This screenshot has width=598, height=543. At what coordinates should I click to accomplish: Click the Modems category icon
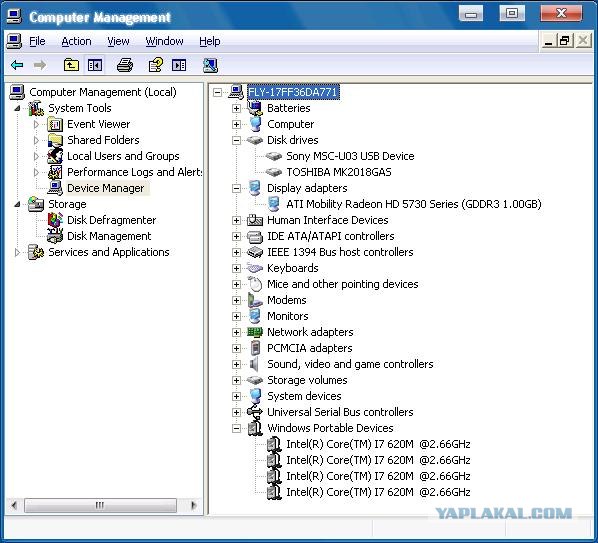click(255, 300)
